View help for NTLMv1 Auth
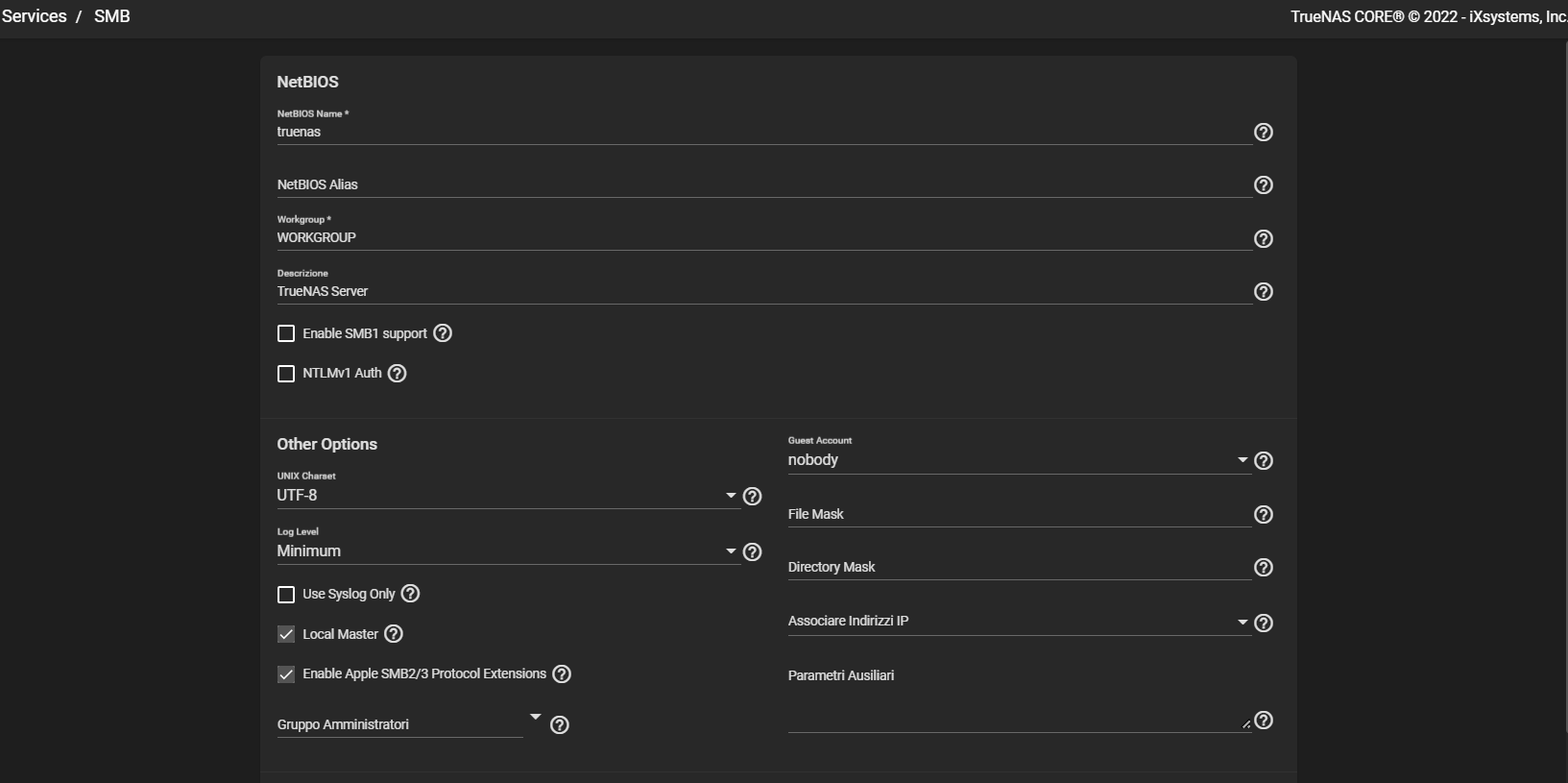The width and height of the screenshot is (1568, 783). tap(398, 374)
